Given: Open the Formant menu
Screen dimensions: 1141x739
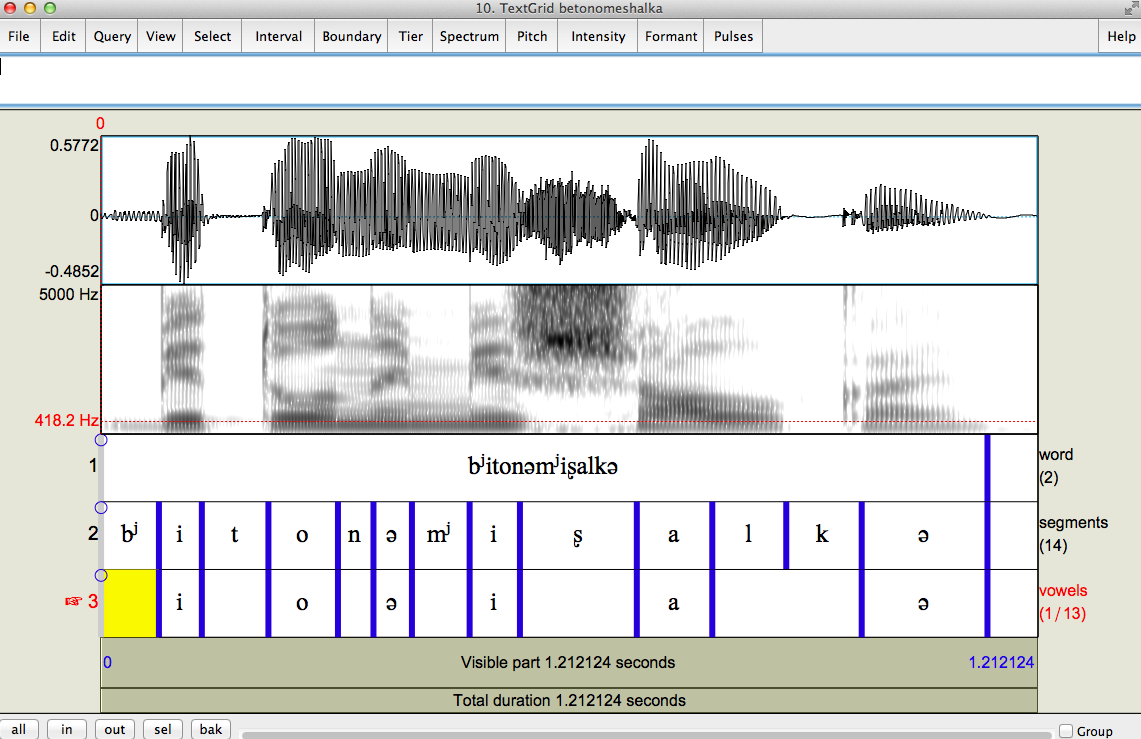Looking at the screenshot, I should click(x=670, y=36).
